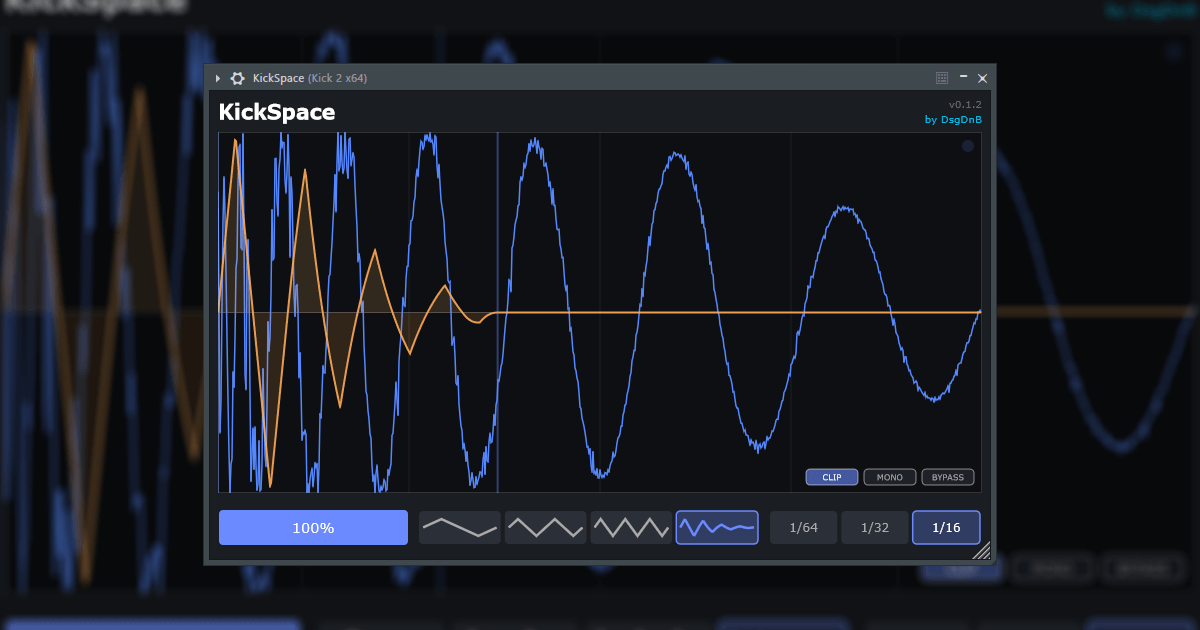Click the v0.1.2 version label

click(966, 103)
